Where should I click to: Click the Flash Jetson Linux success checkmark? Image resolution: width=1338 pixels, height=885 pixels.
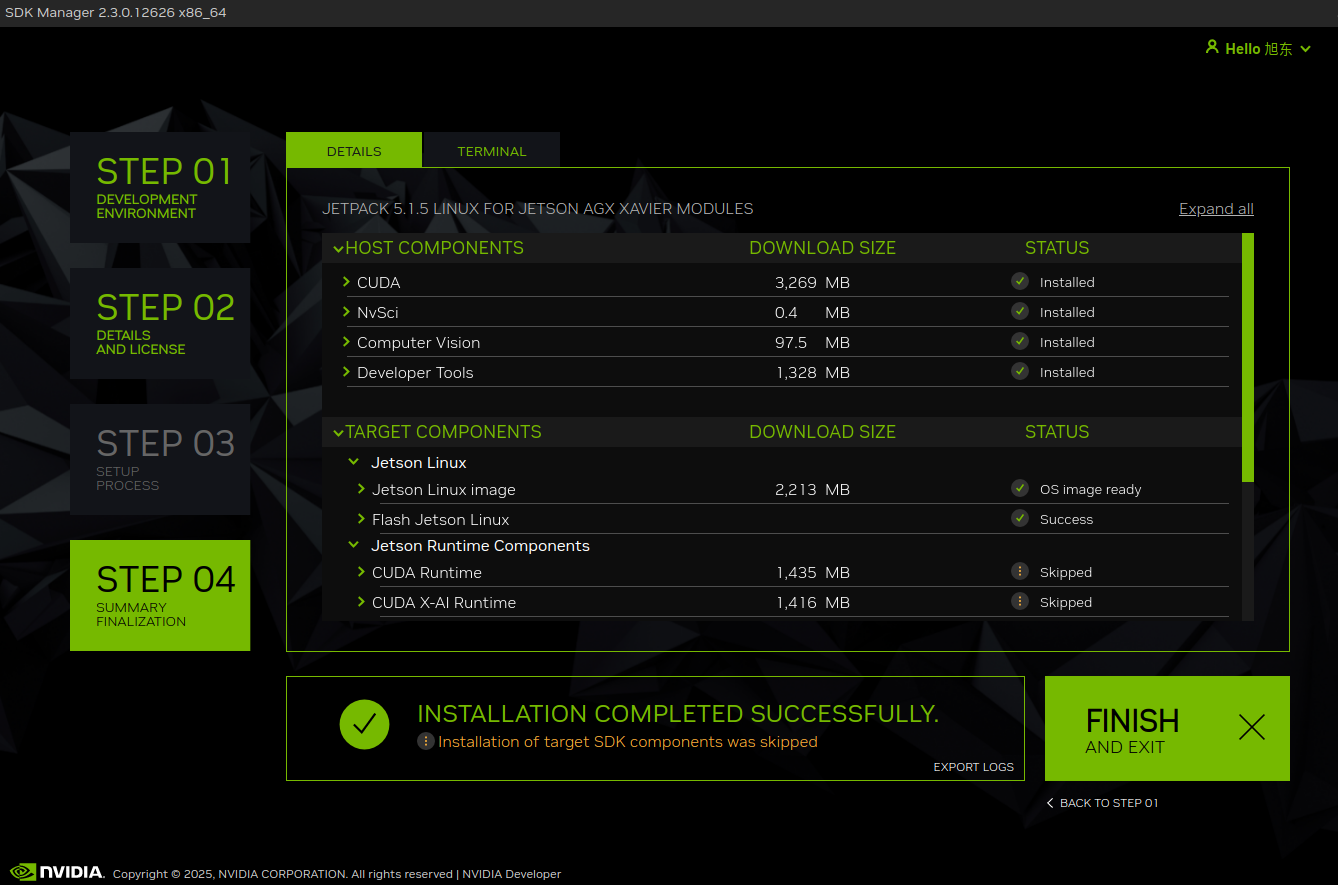1019,518
